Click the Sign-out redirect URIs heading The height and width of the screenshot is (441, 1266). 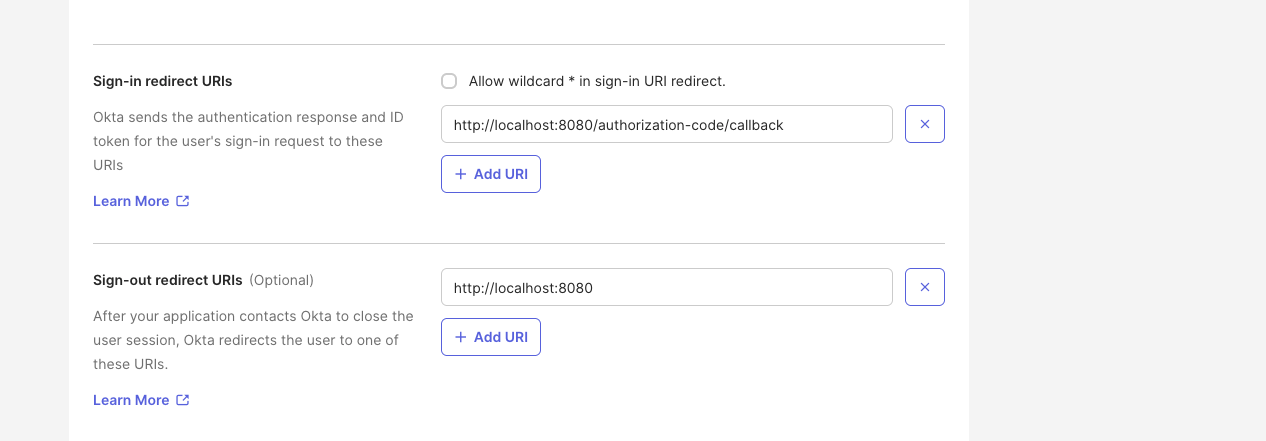pos(167,280)
